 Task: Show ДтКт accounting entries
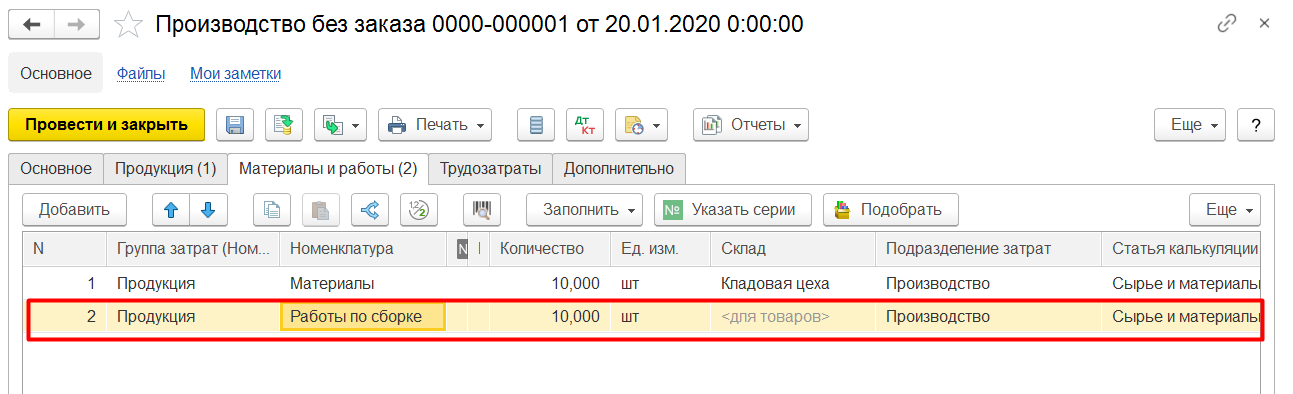(x=585, y=125)
